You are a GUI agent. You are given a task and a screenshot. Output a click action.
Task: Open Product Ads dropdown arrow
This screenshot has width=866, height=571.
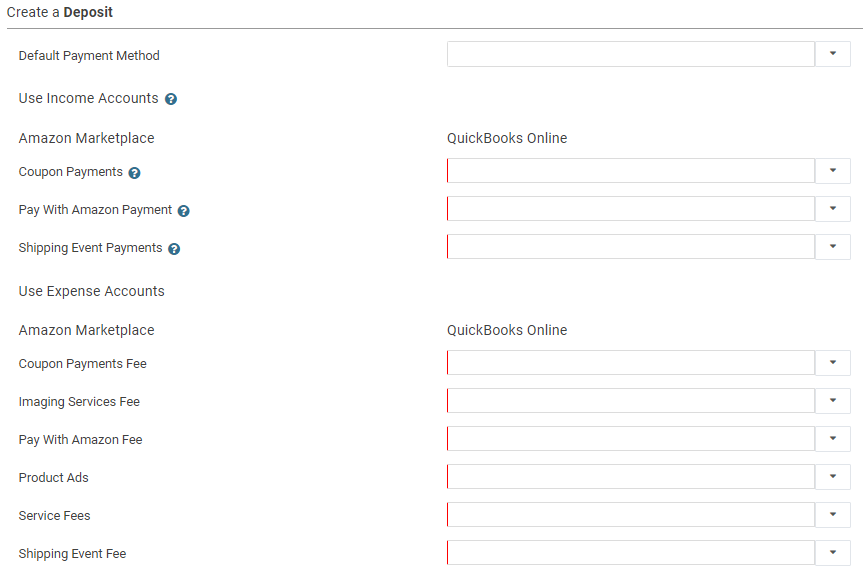(833, 477)
